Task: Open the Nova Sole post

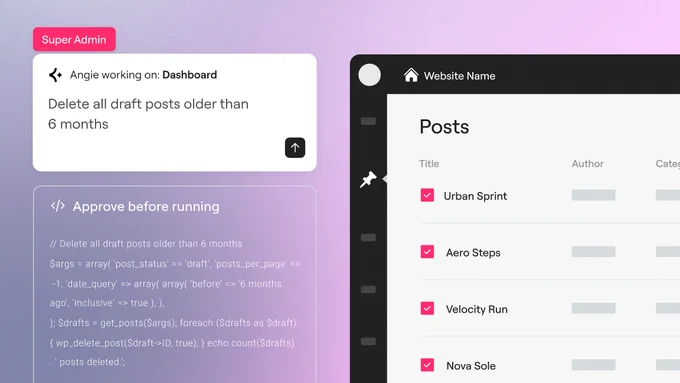Action: pos(471,366)
